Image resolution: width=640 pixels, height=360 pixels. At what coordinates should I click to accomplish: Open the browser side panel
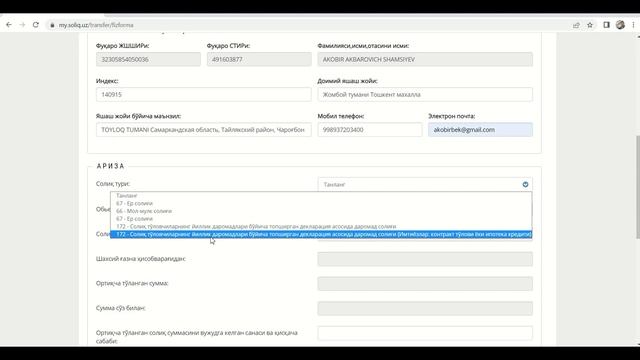[607, 25]
